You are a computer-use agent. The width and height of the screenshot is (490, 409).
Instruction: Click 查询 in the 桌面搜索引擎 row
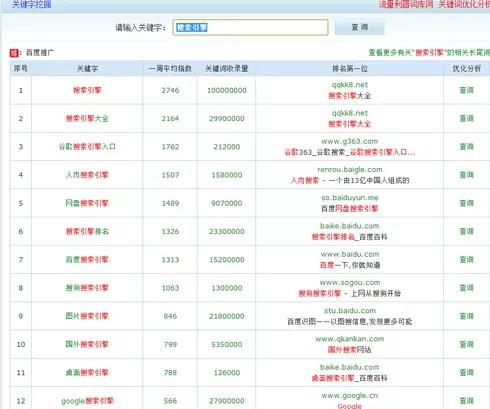point(467,373)
